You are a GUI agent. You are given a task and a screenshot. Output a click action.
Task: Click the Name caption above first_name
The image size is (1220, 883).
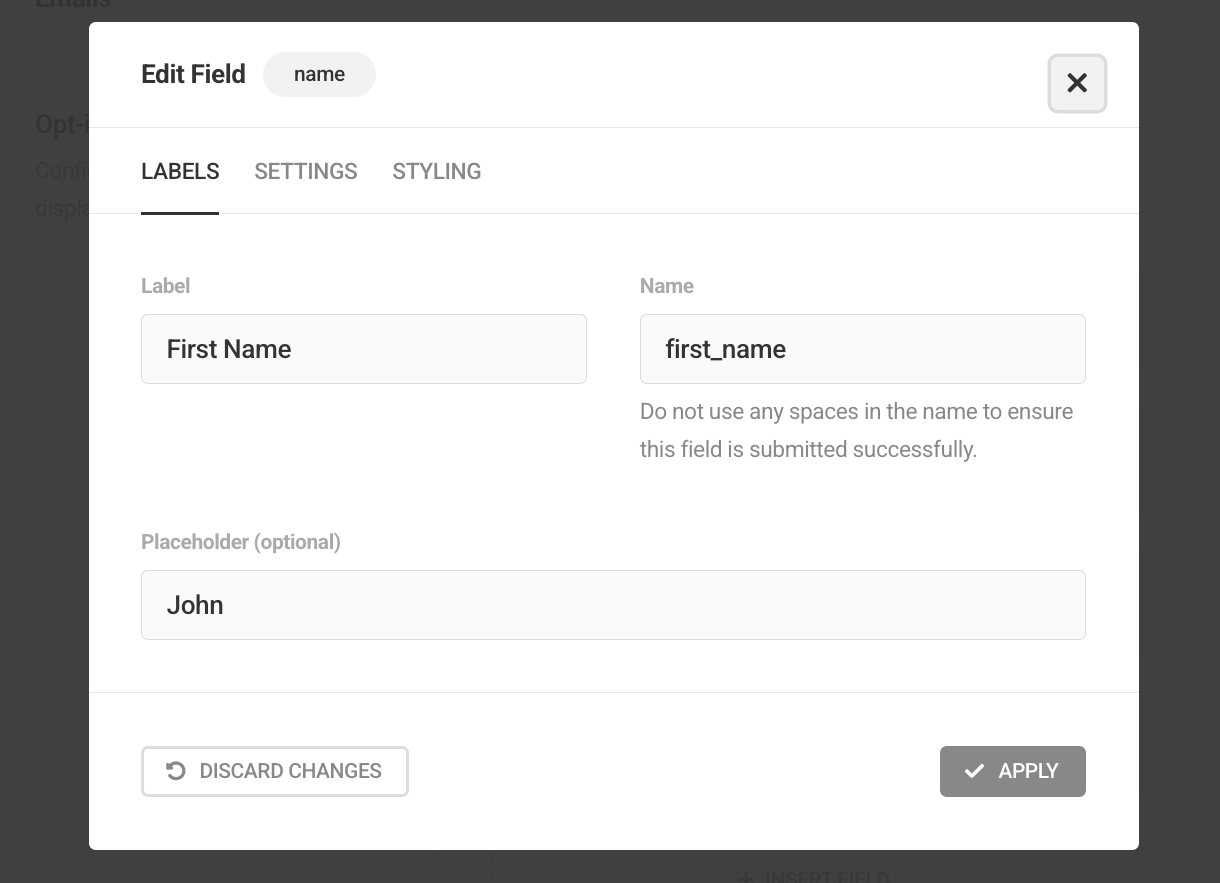pyautogui.click(x=667, y=286)
